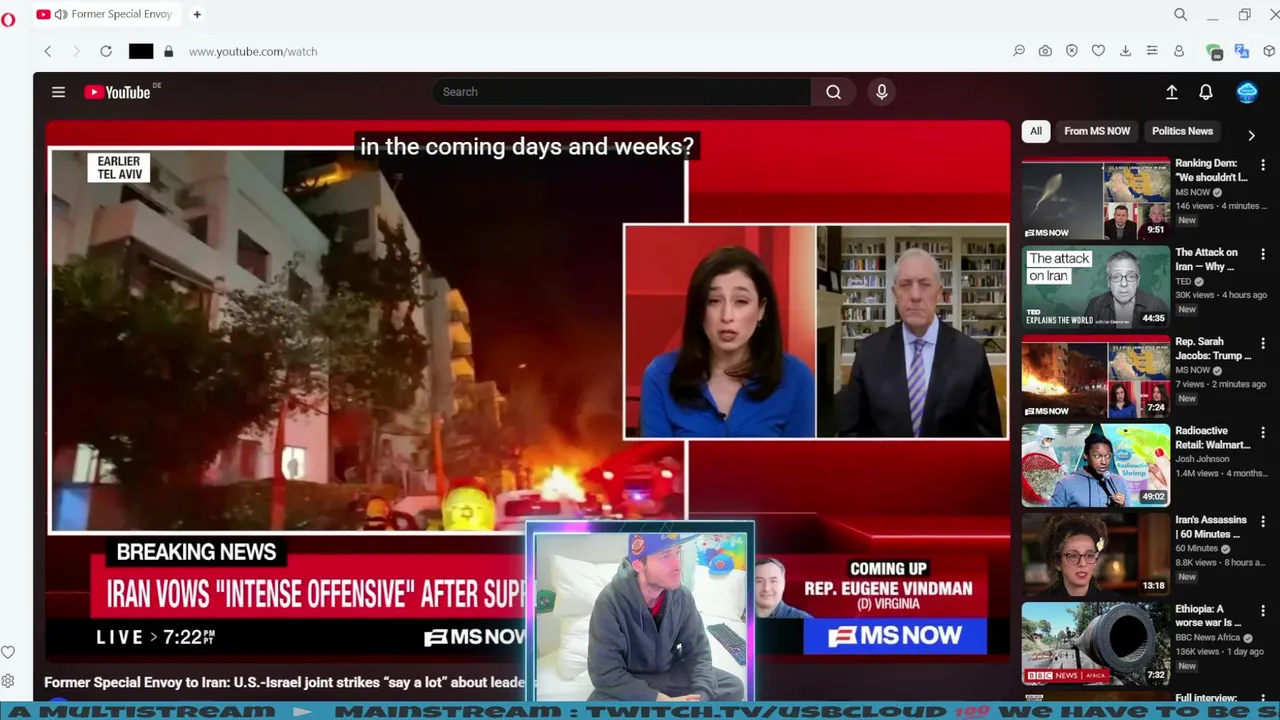Go back with the browser back arrow

(x=47, y=51)
